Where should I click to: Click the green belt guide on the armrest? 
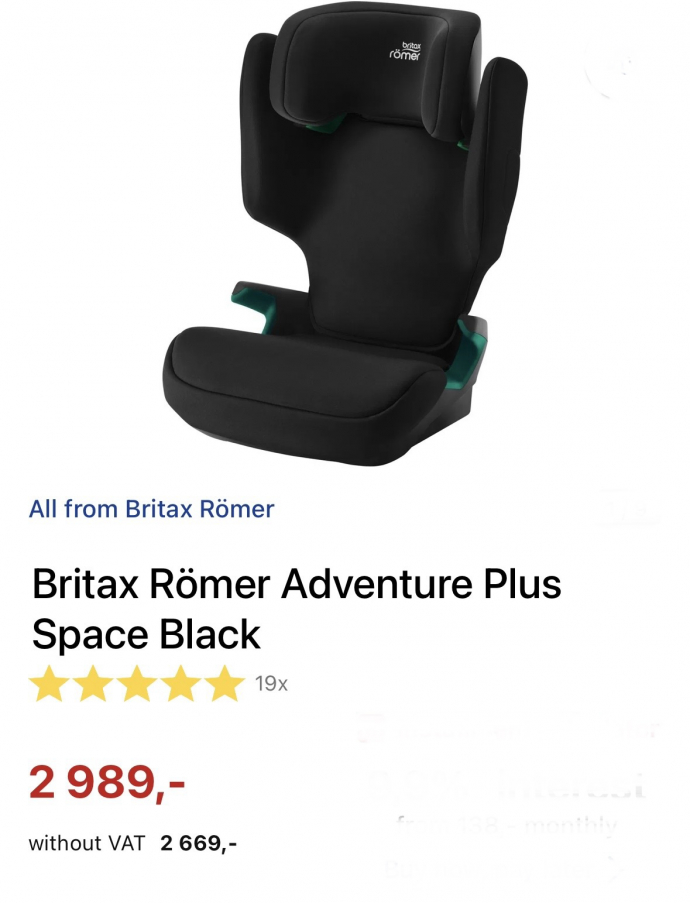tap(256, 305)
